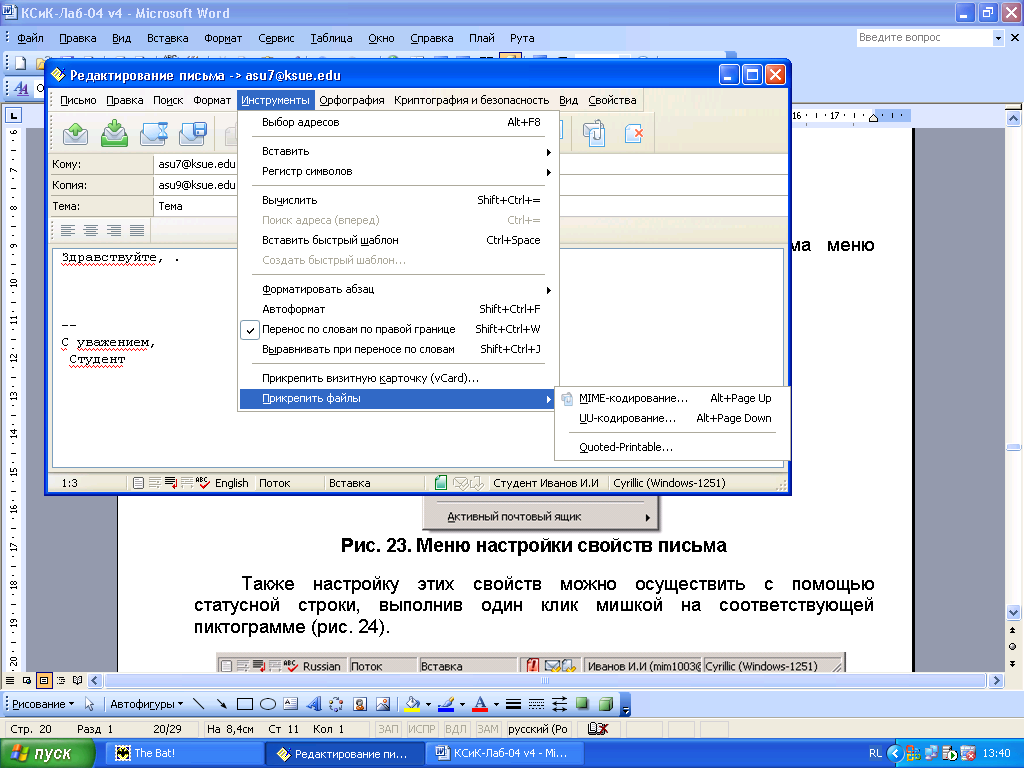Center text in the letter editor
The width and height of the screenshot is (1024, 768).
click(x=91, y=230)
